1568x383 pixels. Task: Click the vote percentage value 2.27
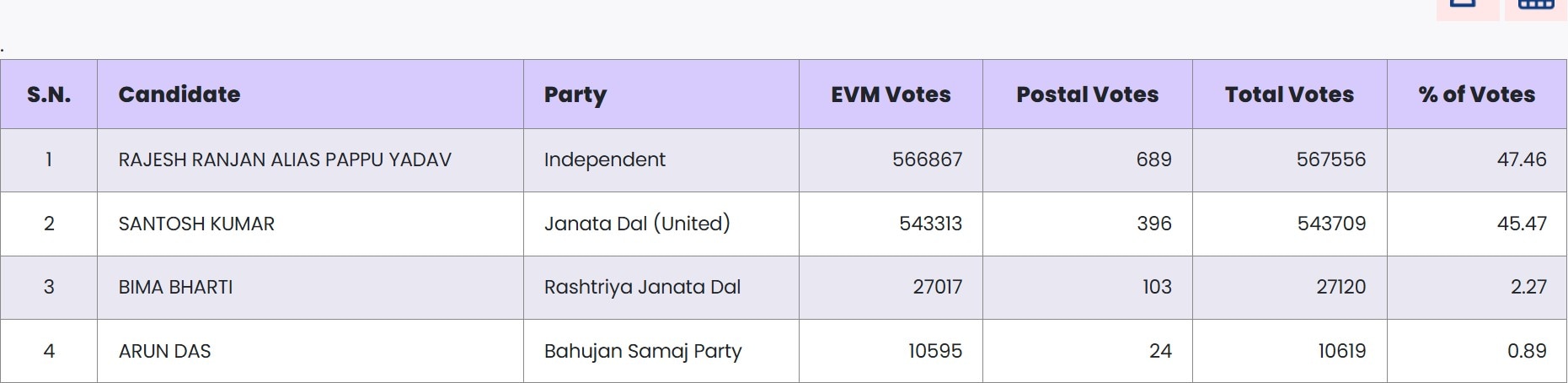(1528, 287)
